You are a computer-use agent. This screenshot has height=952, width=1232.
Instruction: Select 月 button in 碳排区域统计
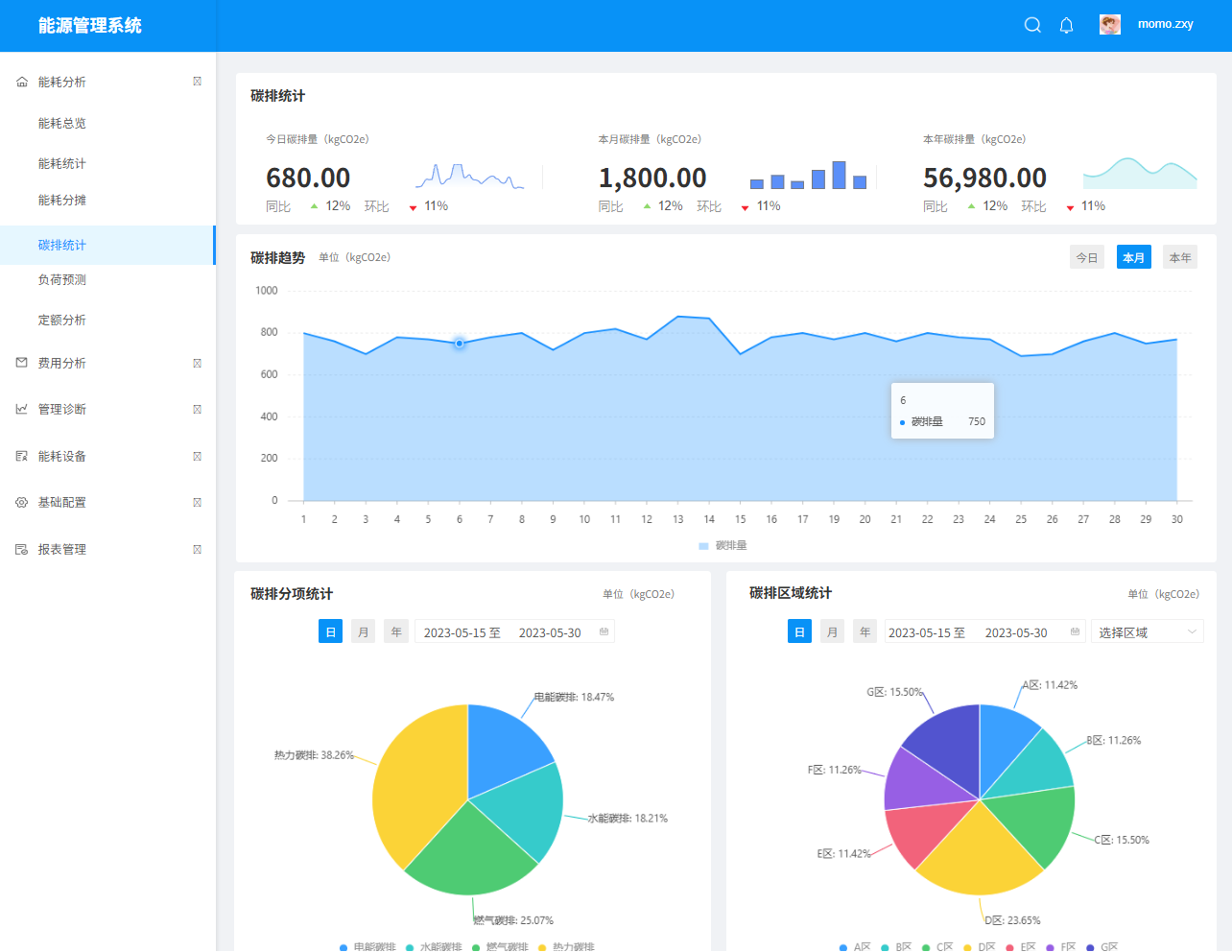pyautogui.click(x=832, y=631)
